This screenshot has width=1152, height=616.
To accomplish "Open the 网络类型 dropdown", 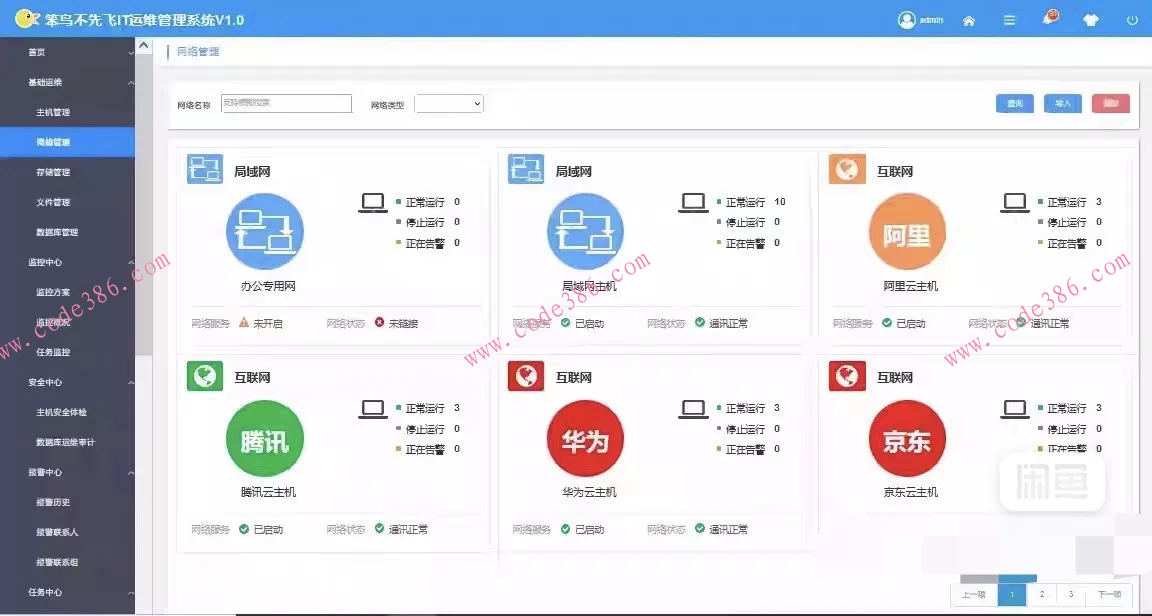I will click(x=448, y=103).
